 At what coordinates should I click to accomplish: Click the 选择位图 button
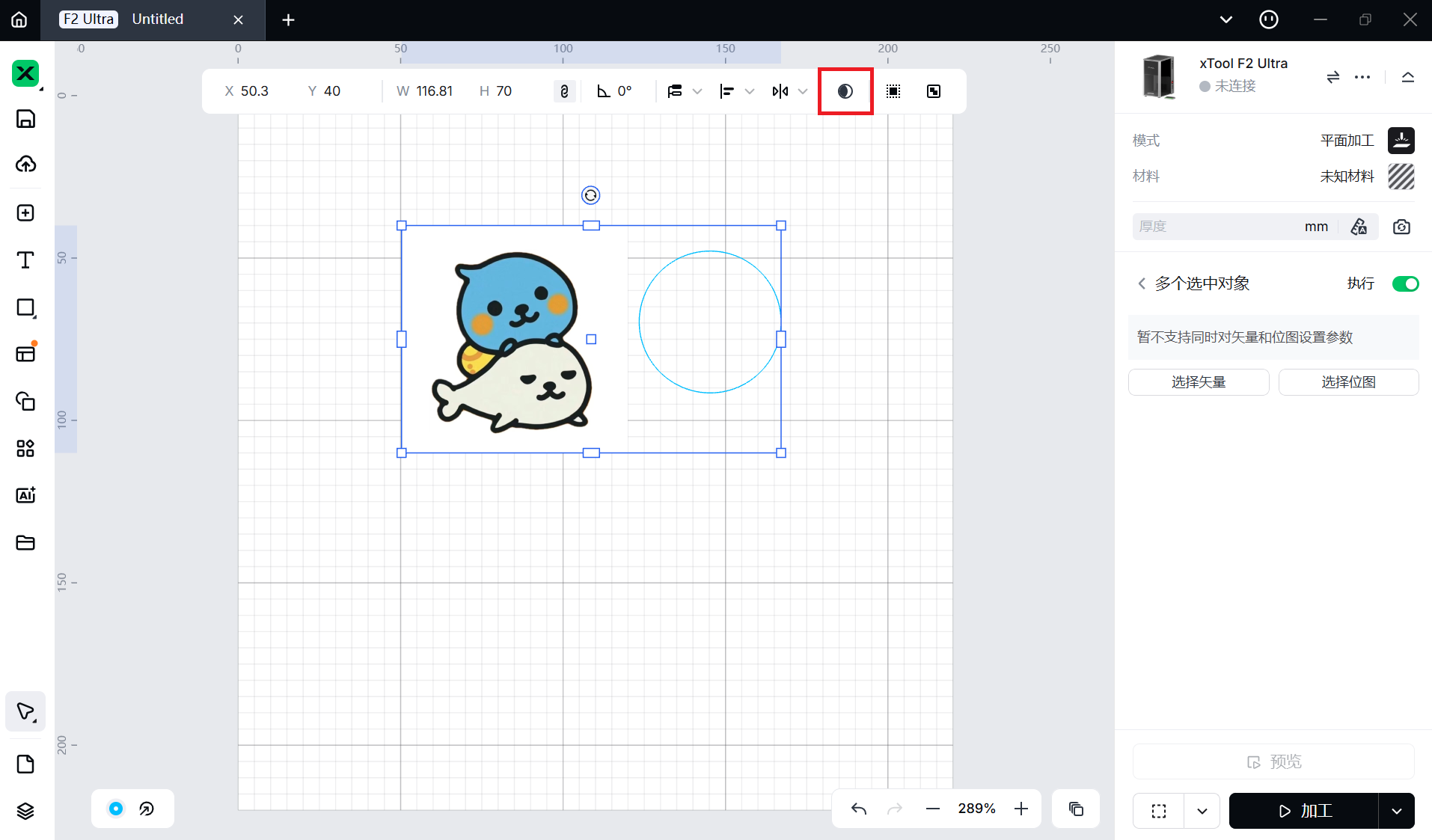tap(1348, 382)
